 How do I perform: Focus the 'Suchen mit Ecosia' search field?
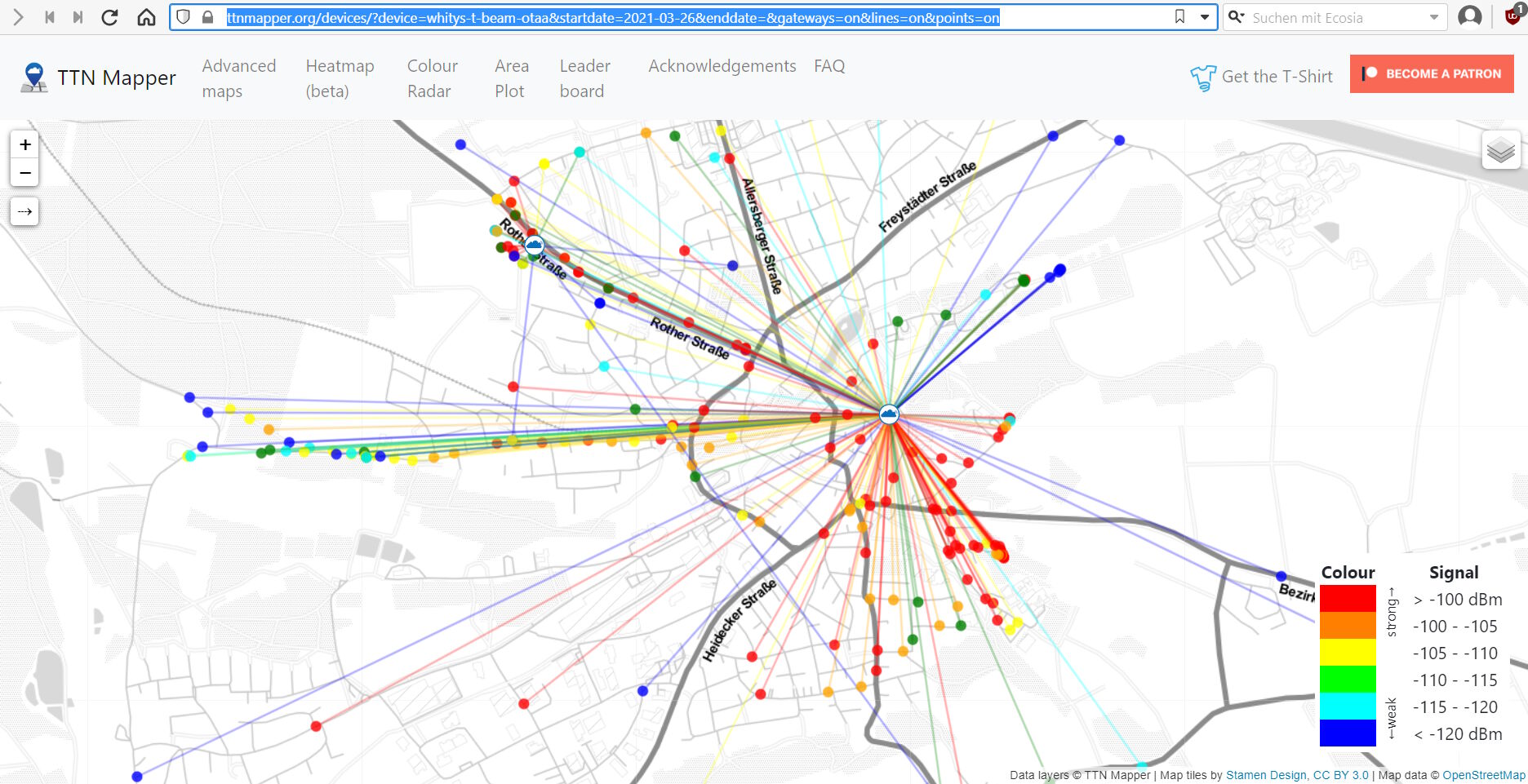click(x=1336, y=17)
